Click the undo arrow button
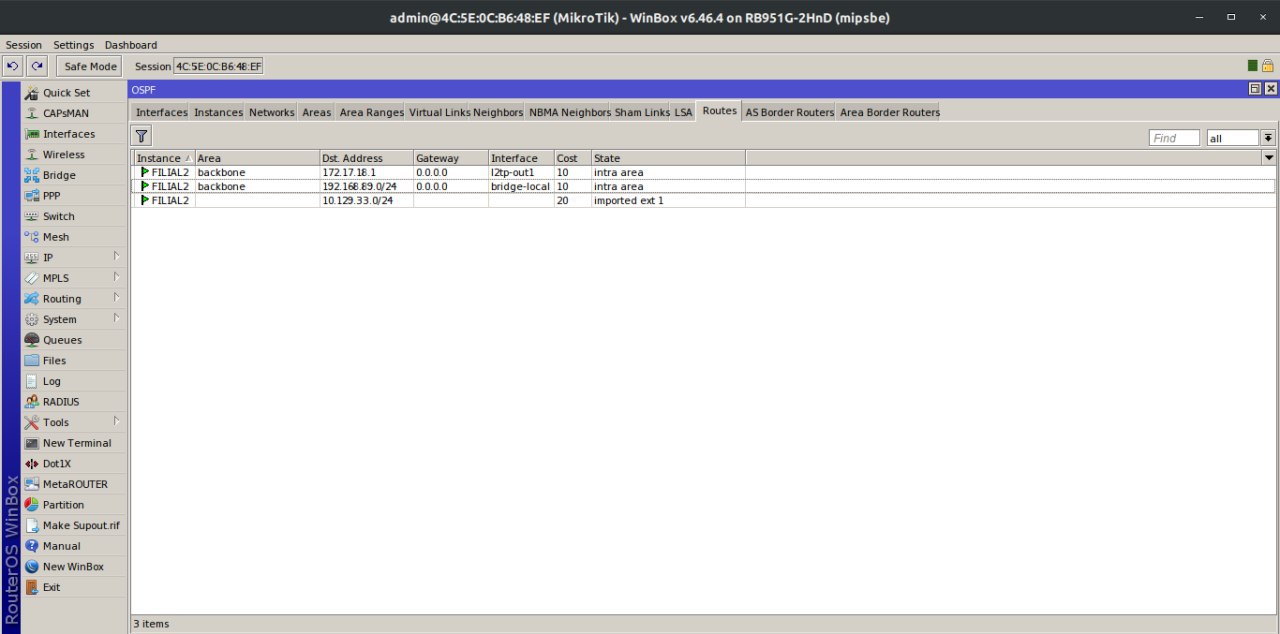The width and height of the screenshot is (1280, 634). pos(12,66)
